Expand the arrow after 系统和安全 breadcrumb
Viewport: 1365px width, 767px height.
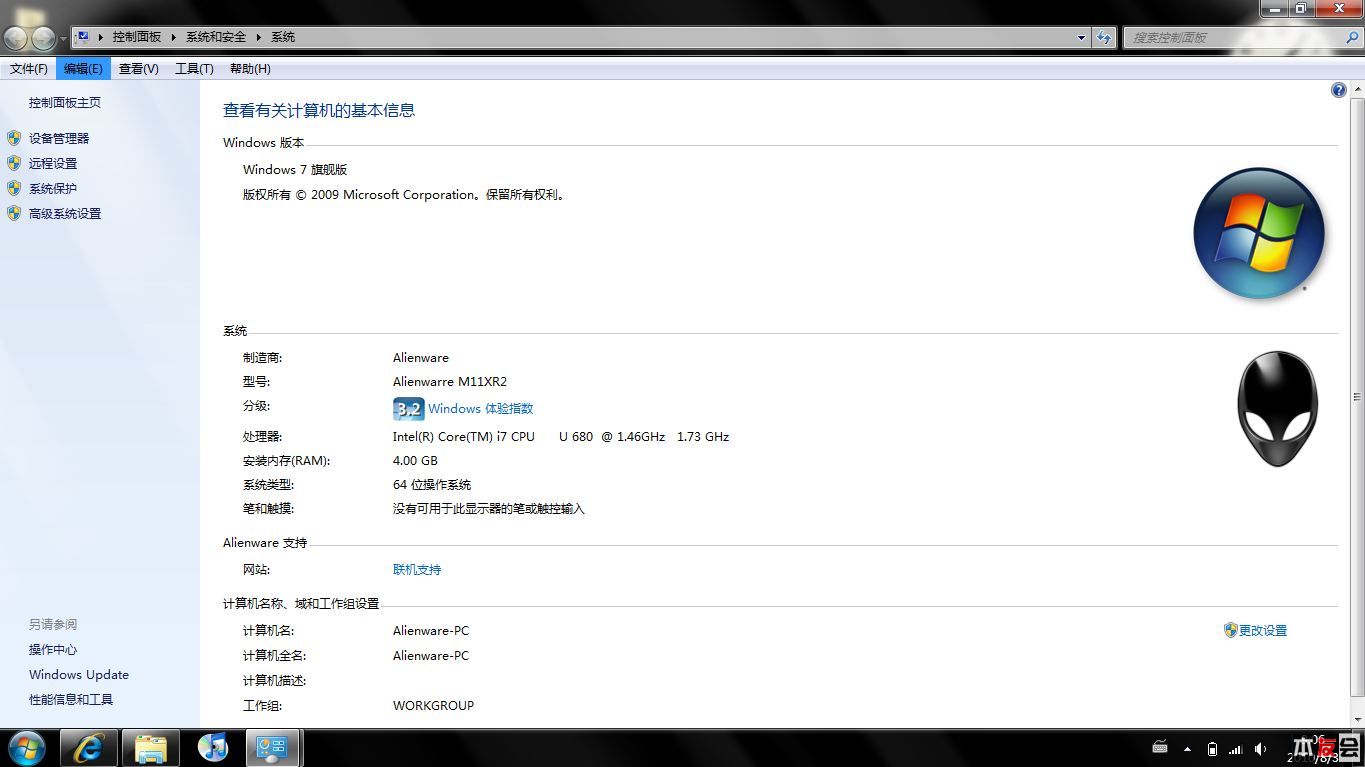(x=258, y=37)
